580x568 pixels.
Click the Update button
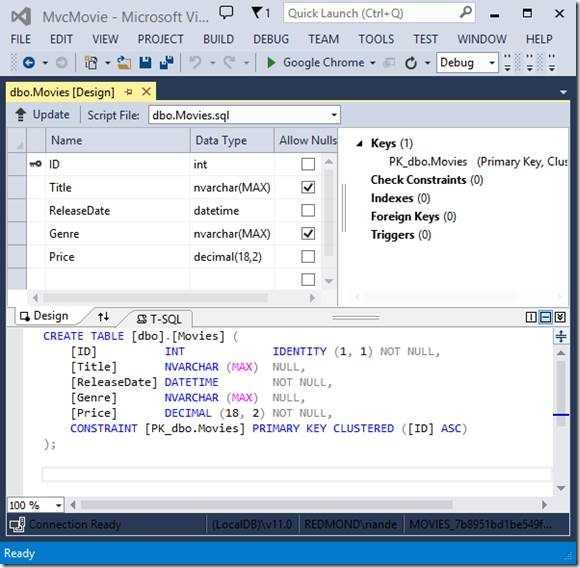43,115
